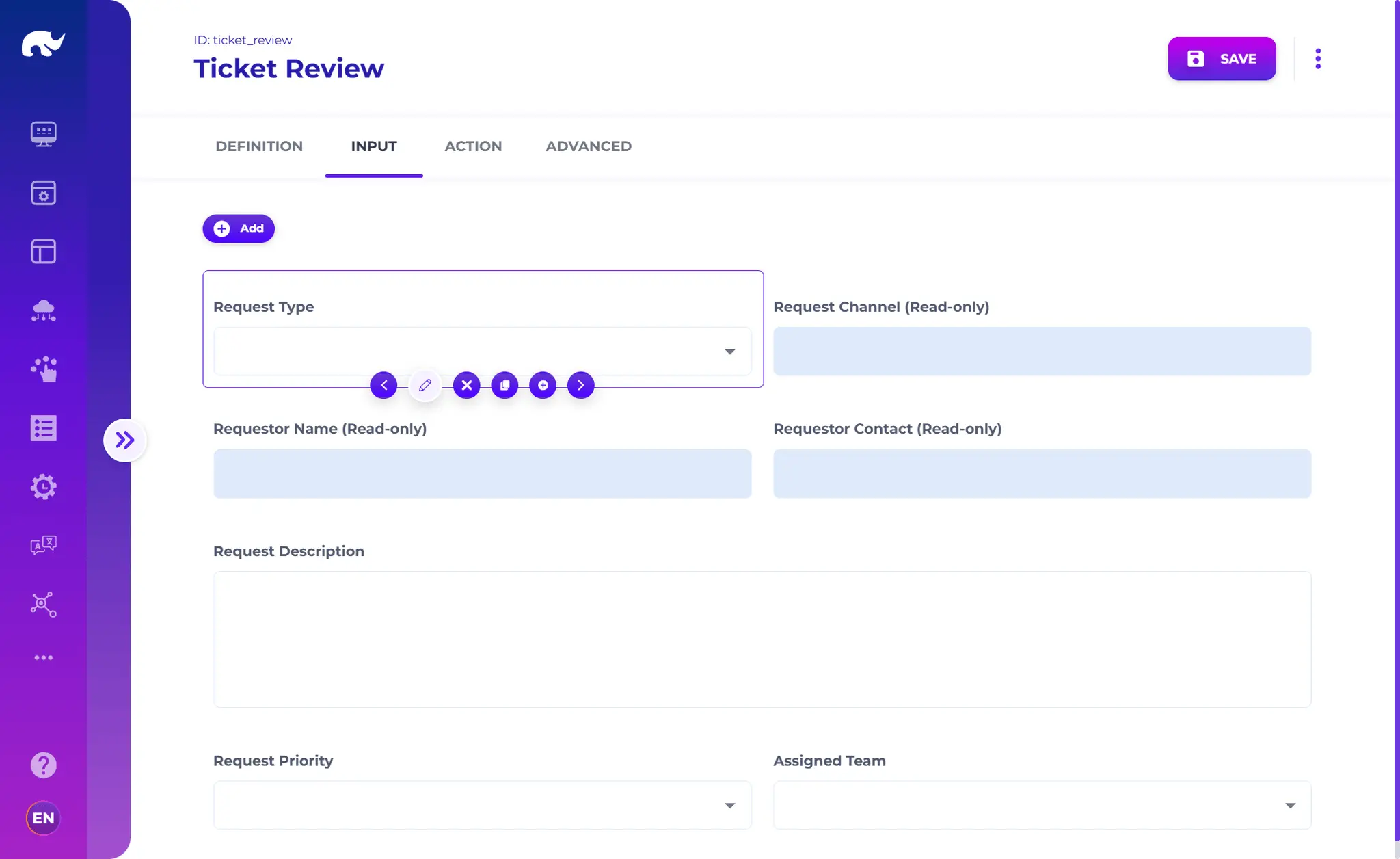Click 'Request Channel (Read-only)' label
Image resolution: width=1400 pixels, height=859 pixels.
(881, 307)
